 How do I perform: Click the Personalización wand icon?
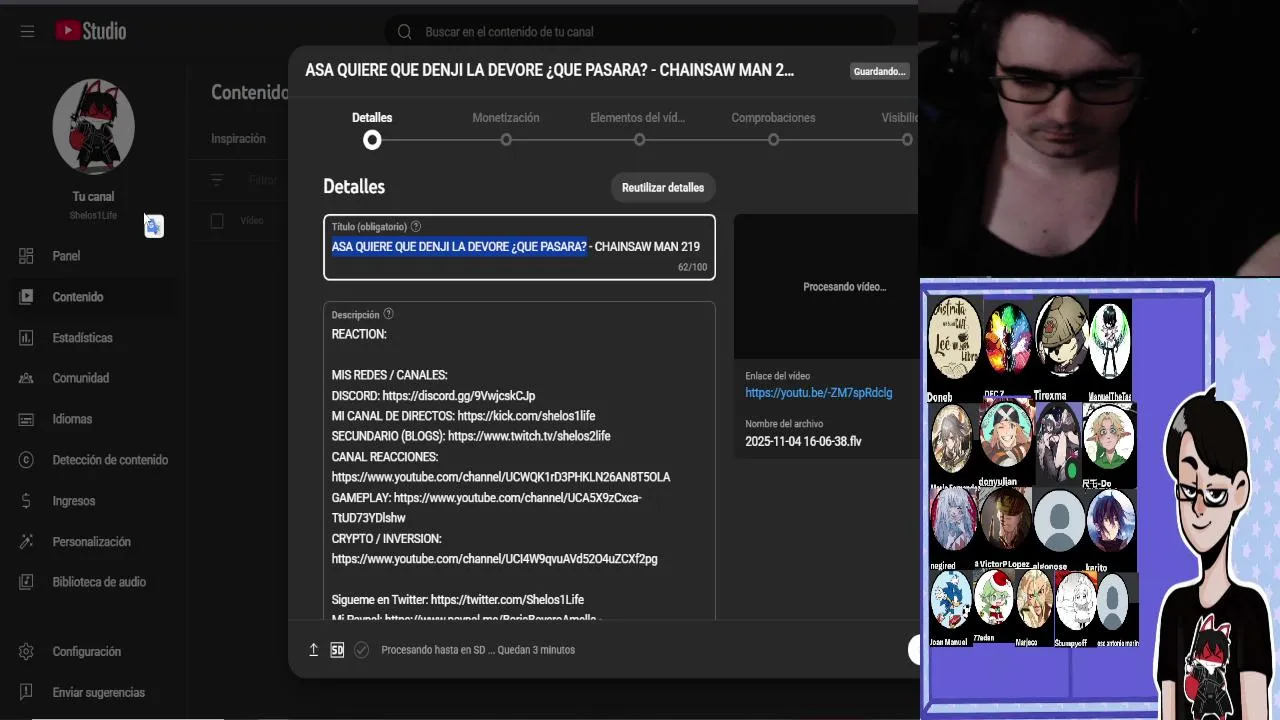[x=27, y=542]
